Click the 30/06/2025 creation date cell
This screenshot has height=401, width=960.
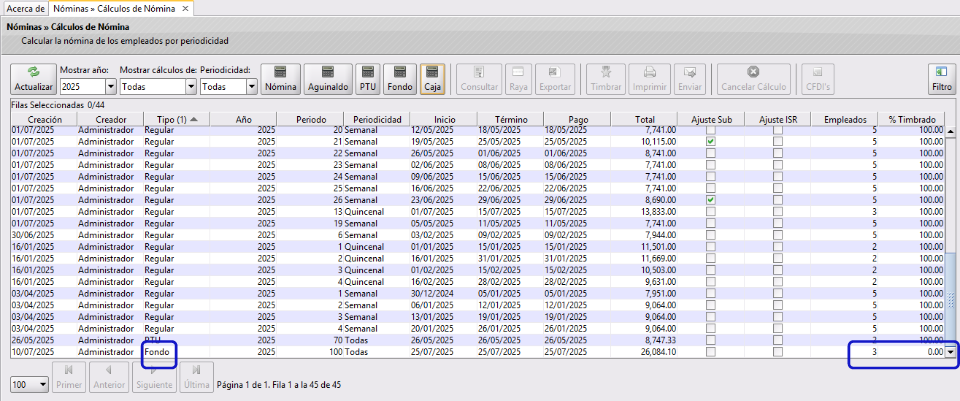pyautogui.click(x=45, y=235)
